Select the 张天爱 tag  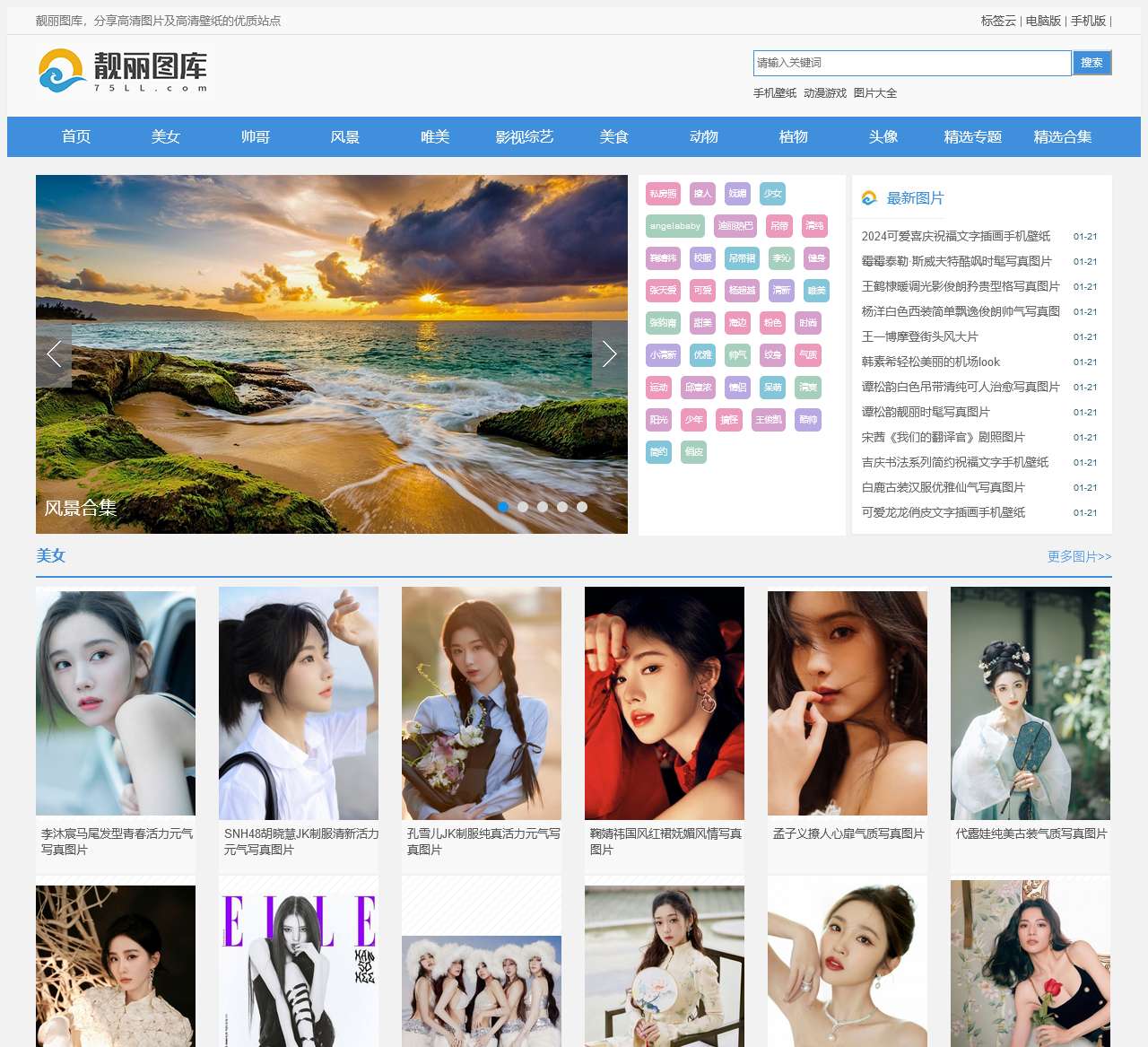click(x=663, y=291)
